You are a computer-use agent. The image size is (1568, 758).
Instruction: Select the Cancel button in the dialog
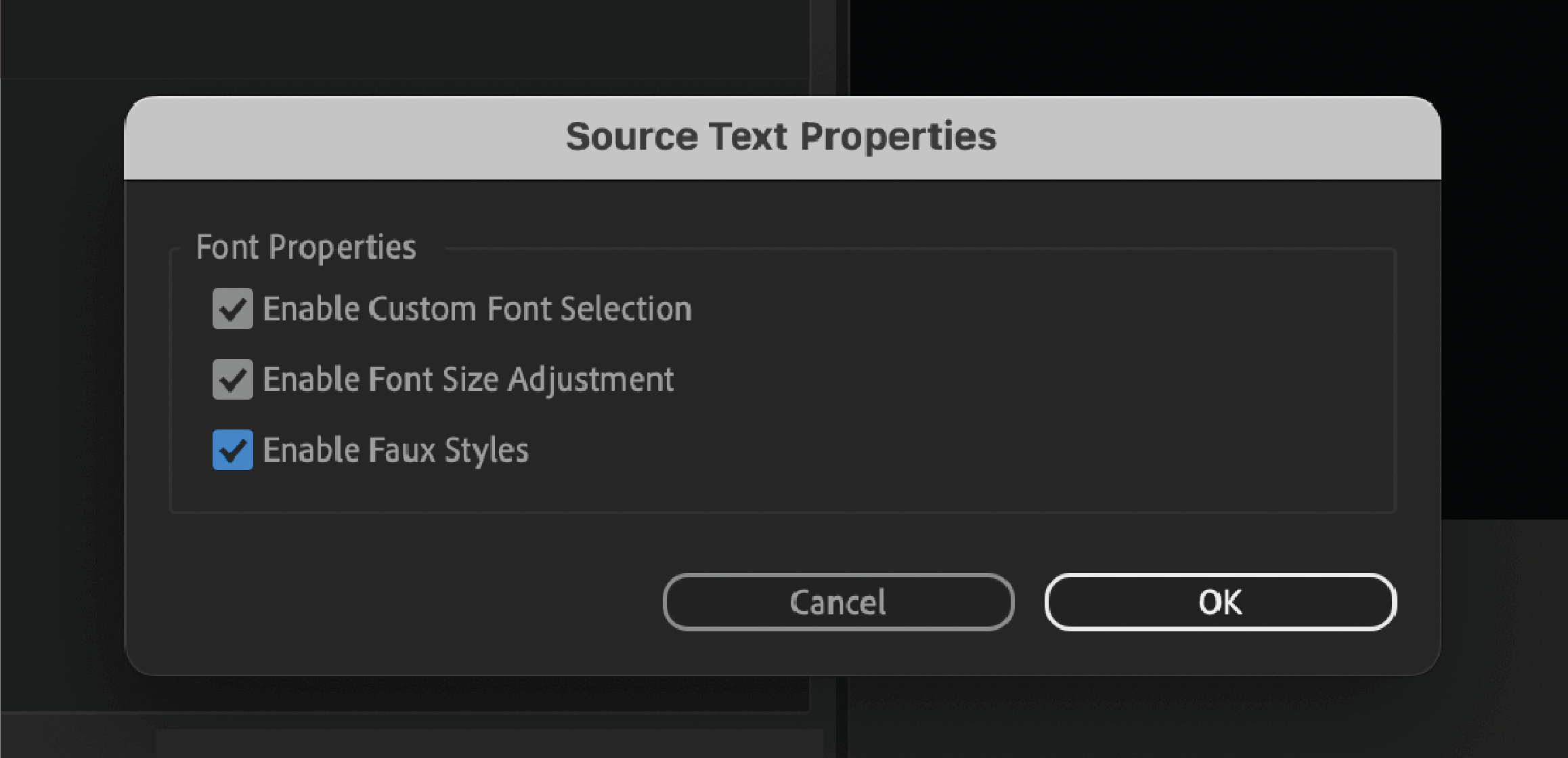tap(838, 602)
